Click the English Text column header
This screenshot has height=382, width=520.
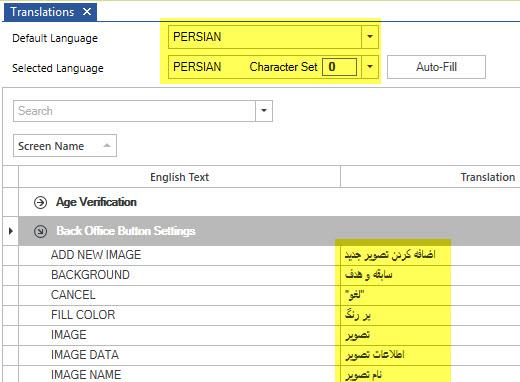pyautogui.click(x=179, y=177)
